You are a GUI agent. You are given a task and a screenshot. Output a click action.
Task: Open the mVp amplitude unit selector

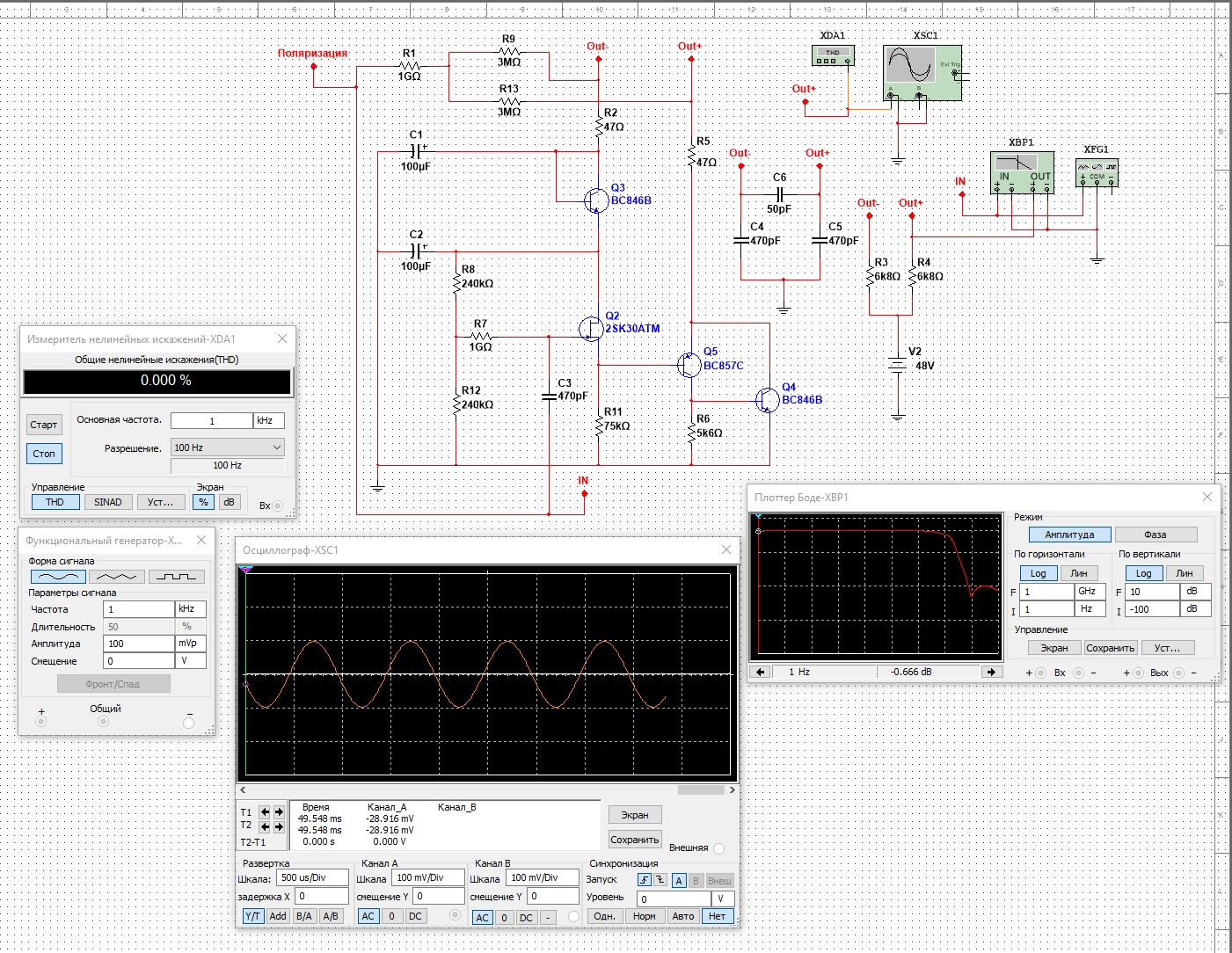(x=191, y=644)
